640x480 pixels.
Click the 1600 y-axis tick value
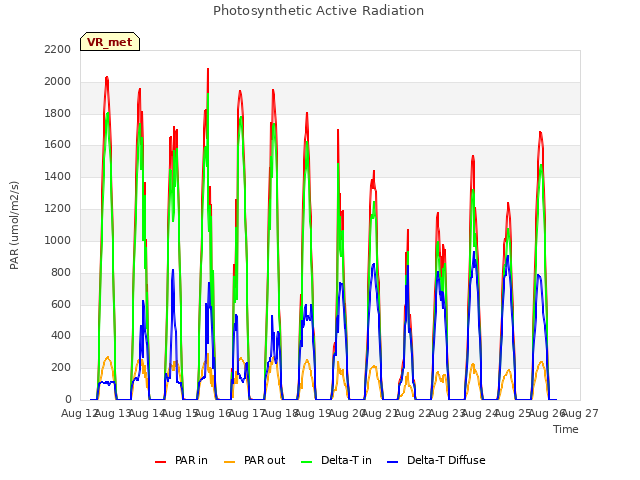[x=58, y=144]
